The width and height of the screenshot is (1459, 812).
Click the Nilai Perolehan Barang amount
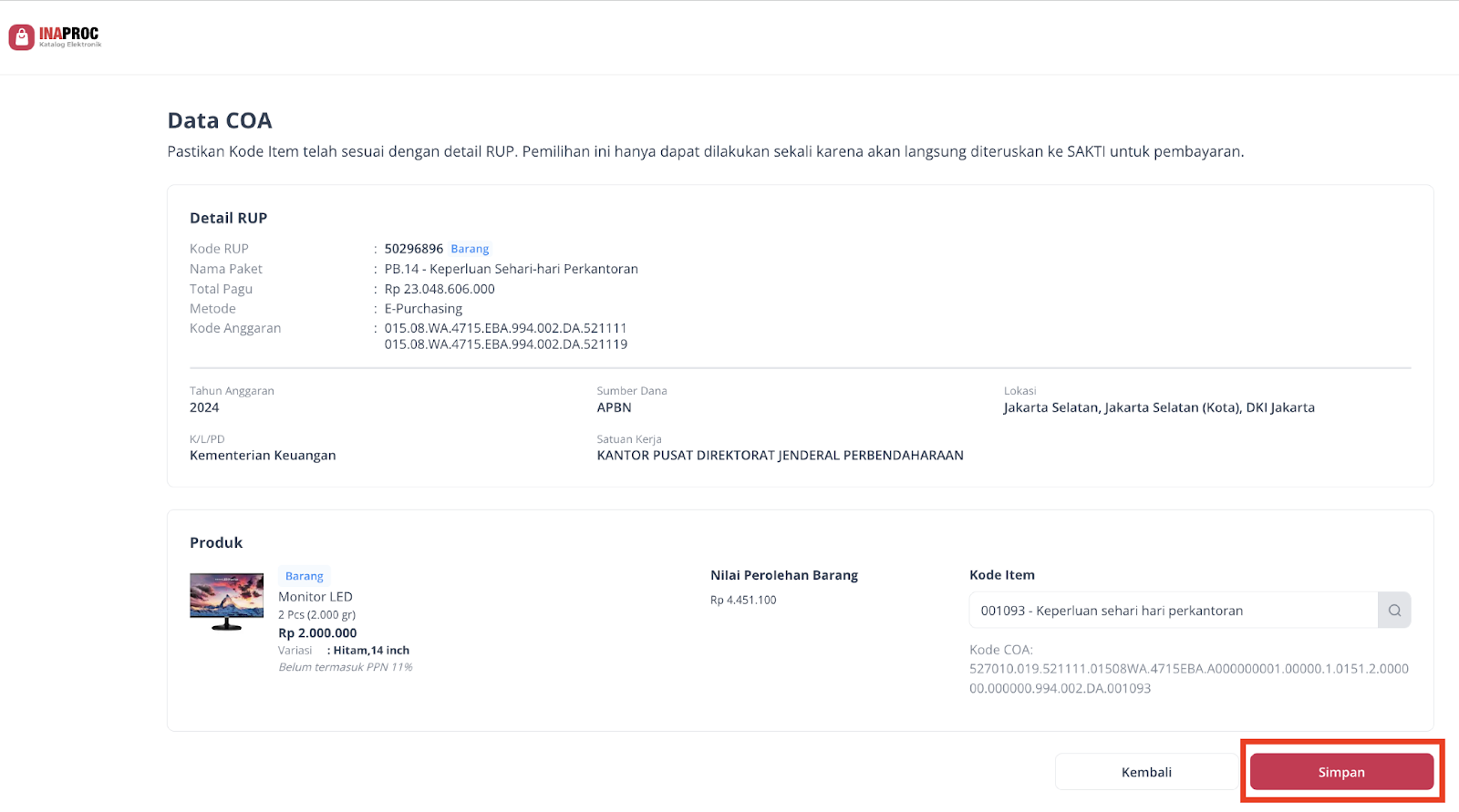click(743, 601)
